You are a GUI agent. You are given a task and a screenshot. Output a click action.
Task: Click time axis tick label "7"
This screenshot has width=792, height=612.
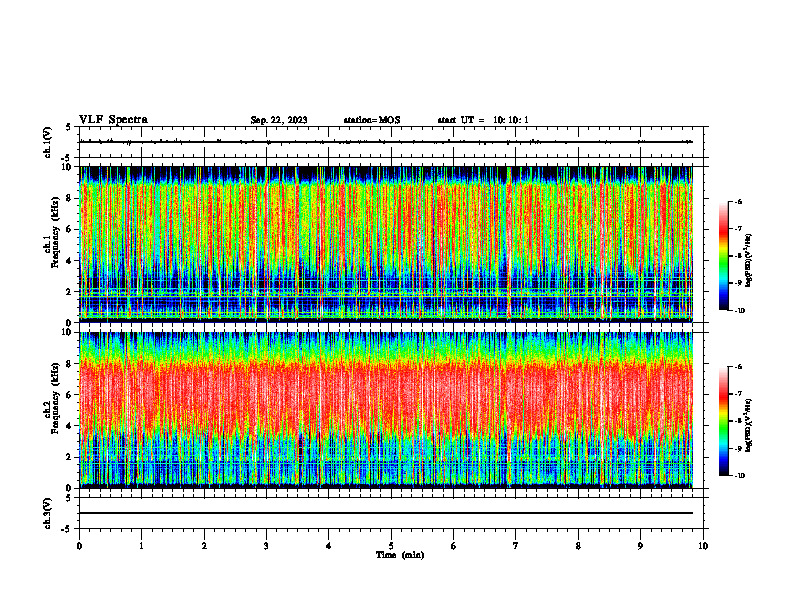coord(516,546)
